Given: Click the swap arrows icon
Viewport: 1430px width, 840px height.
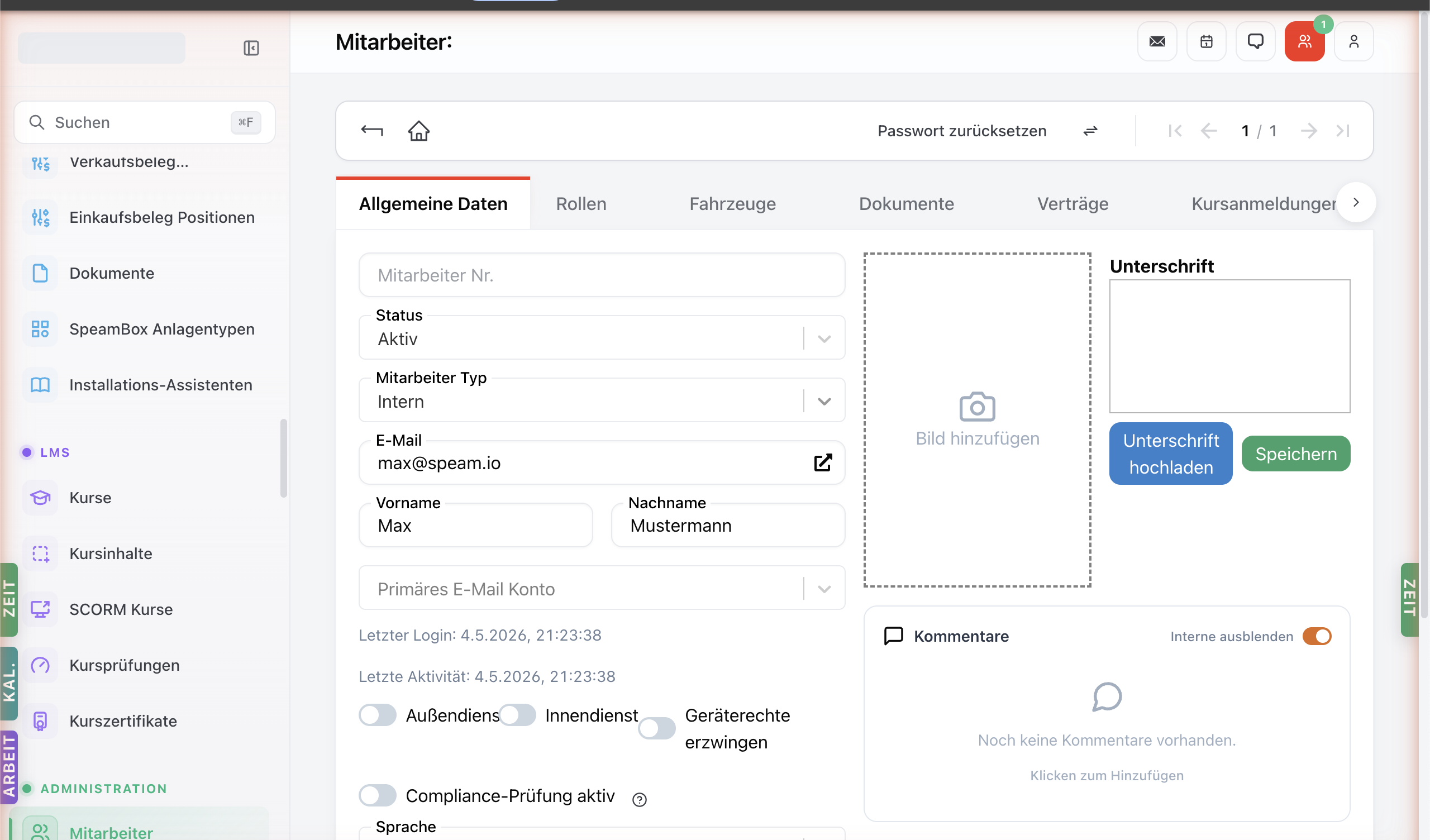Looking at the screenshot, I should (x=1090, y=131).
